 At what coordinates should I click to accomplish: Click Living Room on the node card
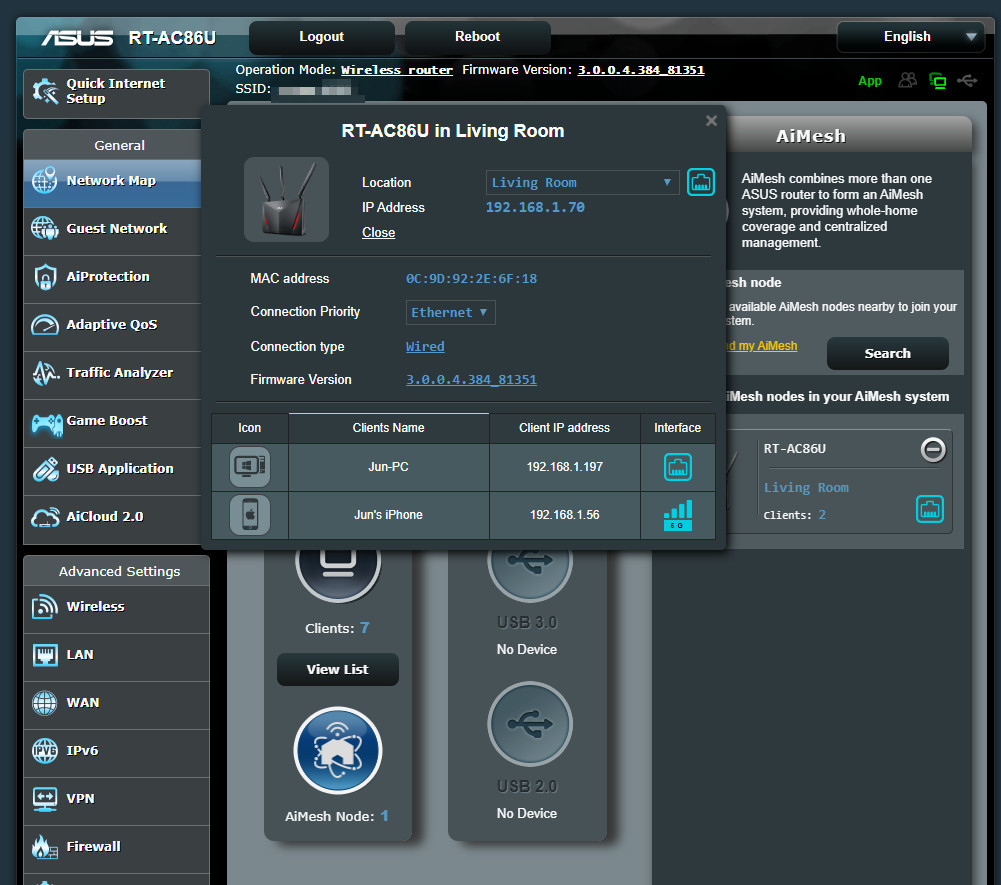(806, 488)
